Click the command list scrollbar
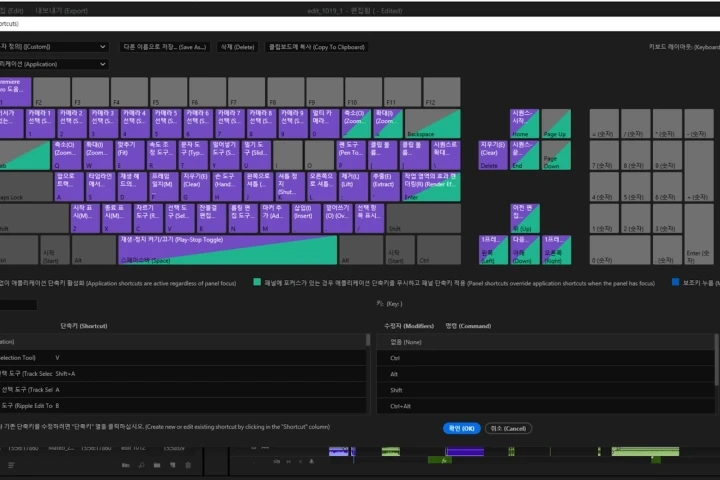720x480 pixels. tap(368, 340)
